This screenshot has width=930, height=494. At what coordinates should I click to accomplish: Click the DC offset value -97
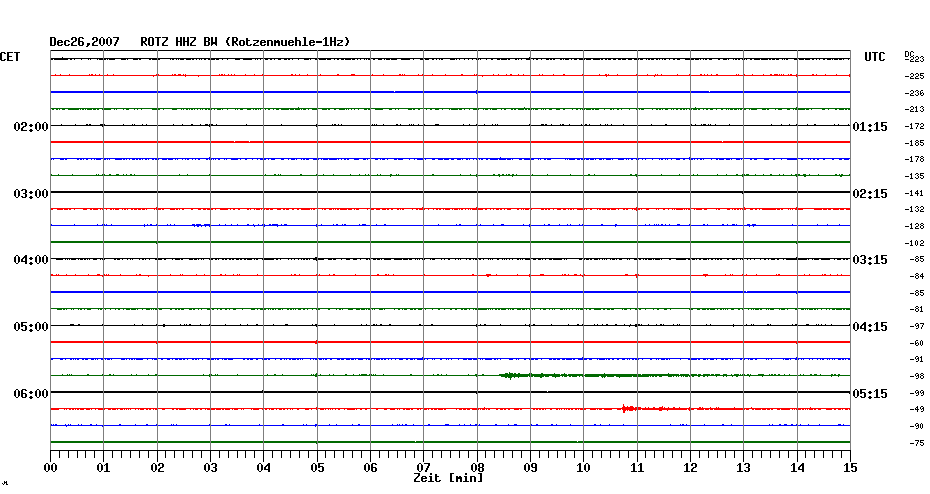pyautogui.click(x=916, y=327)
